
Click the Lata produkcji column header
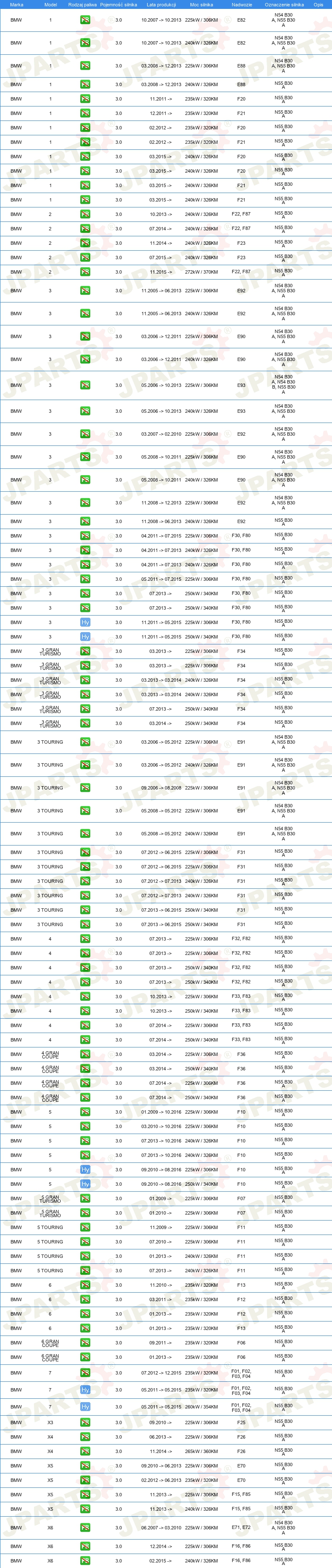click(x=161, y=4)
